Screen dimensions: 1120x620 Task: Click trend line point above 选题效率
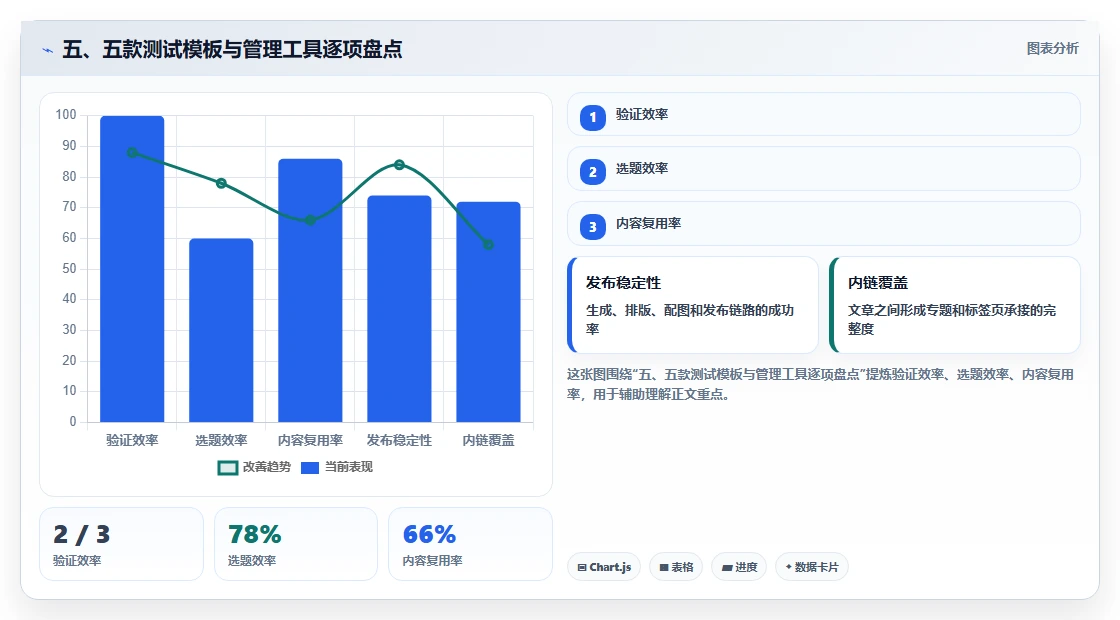[x=221, y=184]
